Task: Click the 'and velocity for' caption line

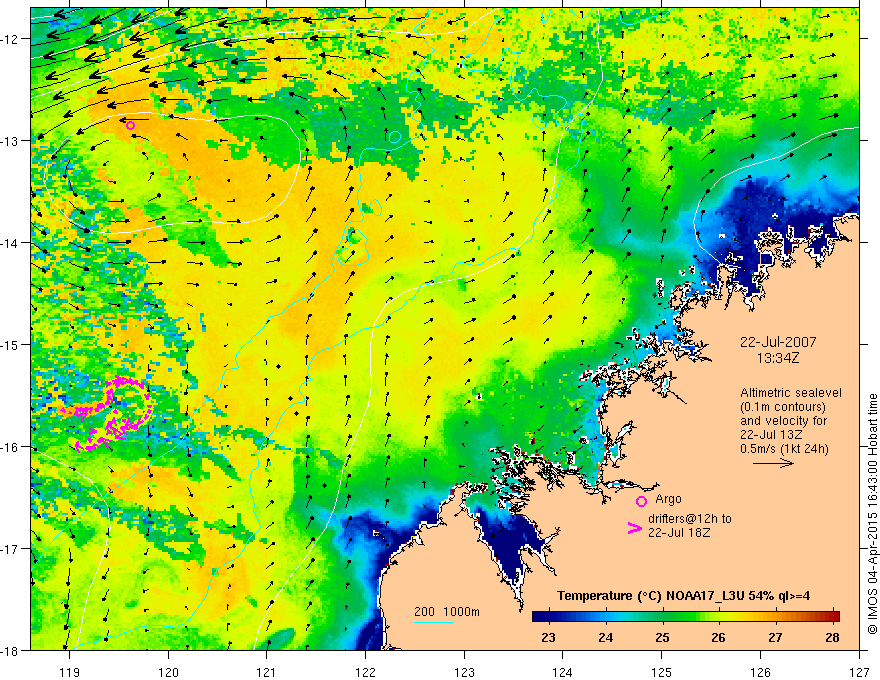Action: coord(783,421)
